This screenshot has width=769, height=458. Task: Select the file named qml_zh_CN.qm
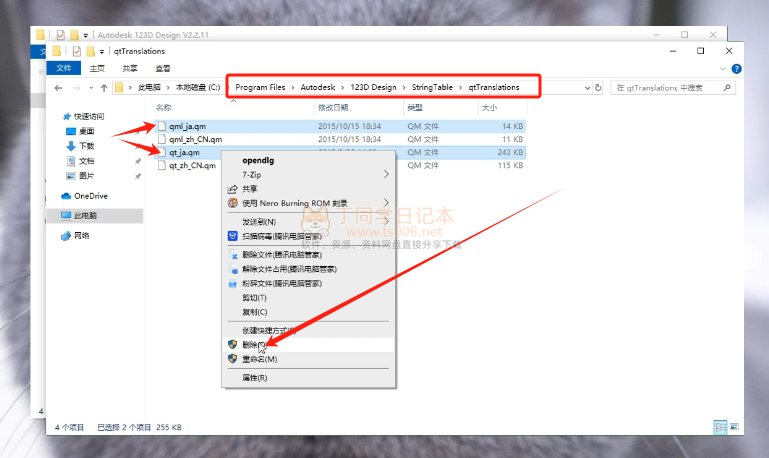tap(196, 139)
